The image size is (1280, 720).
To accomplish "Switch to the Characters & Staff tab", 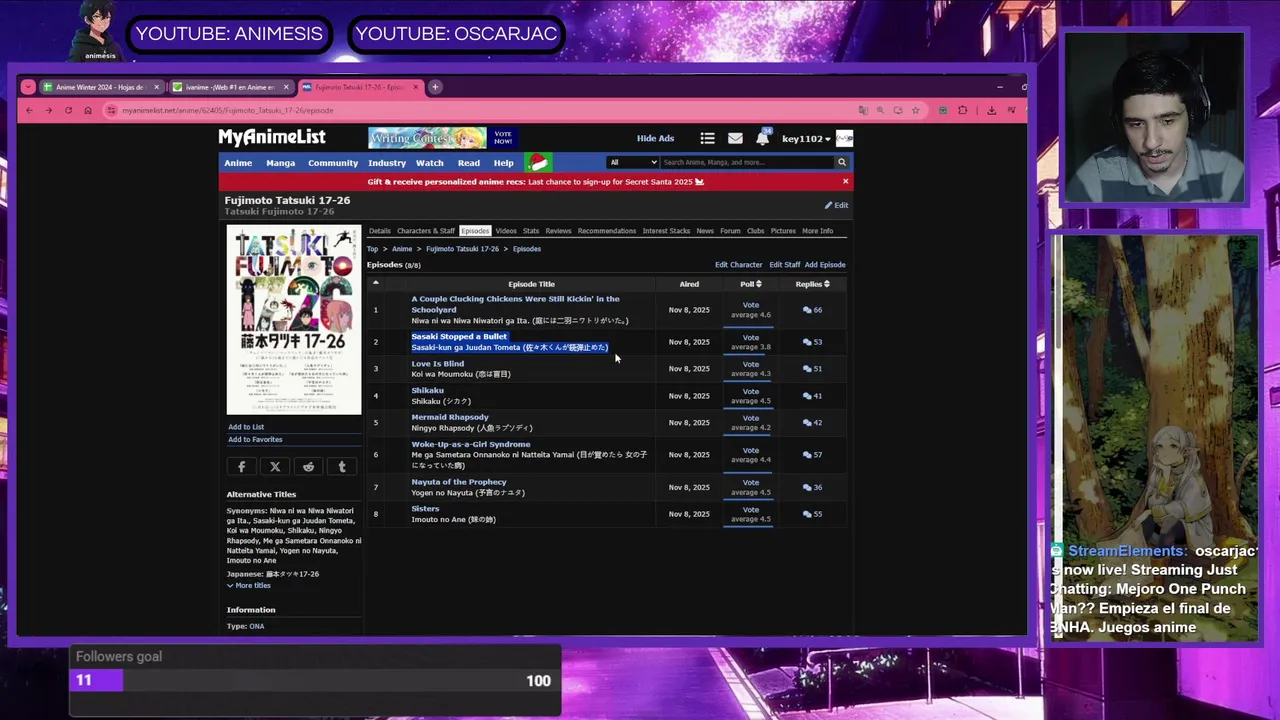I will pos(426,231).
